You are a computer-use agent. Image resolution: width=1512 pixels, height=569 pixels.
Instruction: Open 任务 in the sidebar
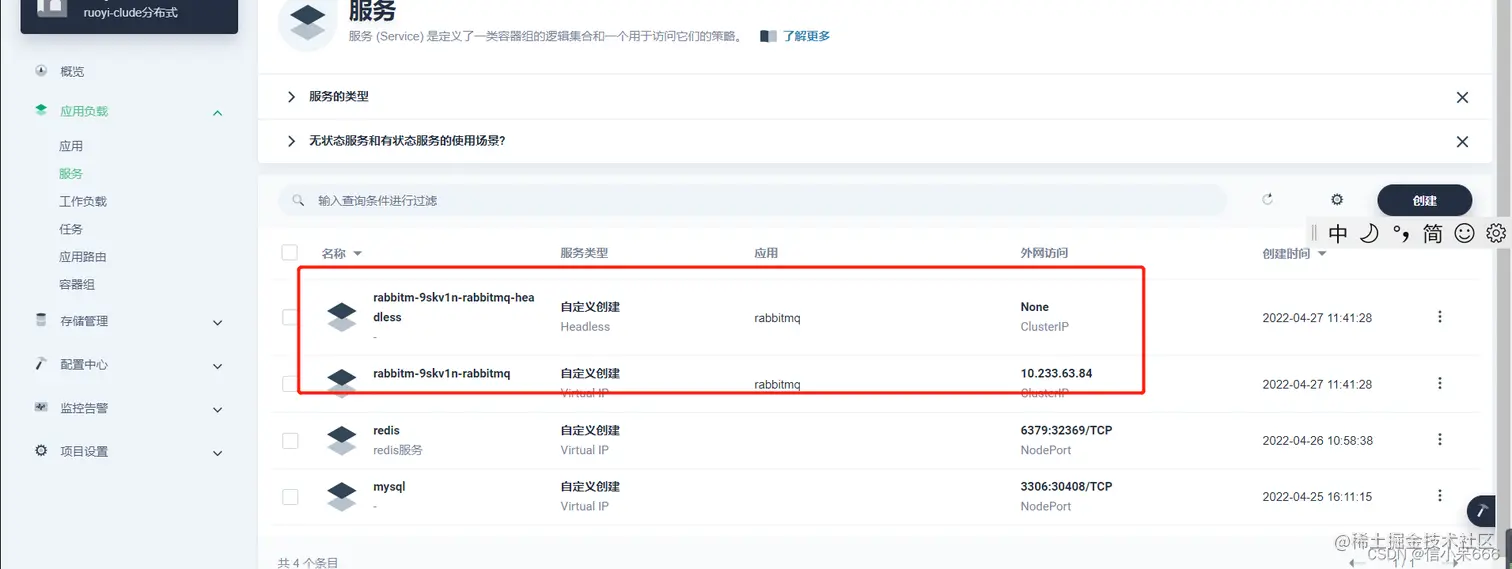[x=71, y=229]
